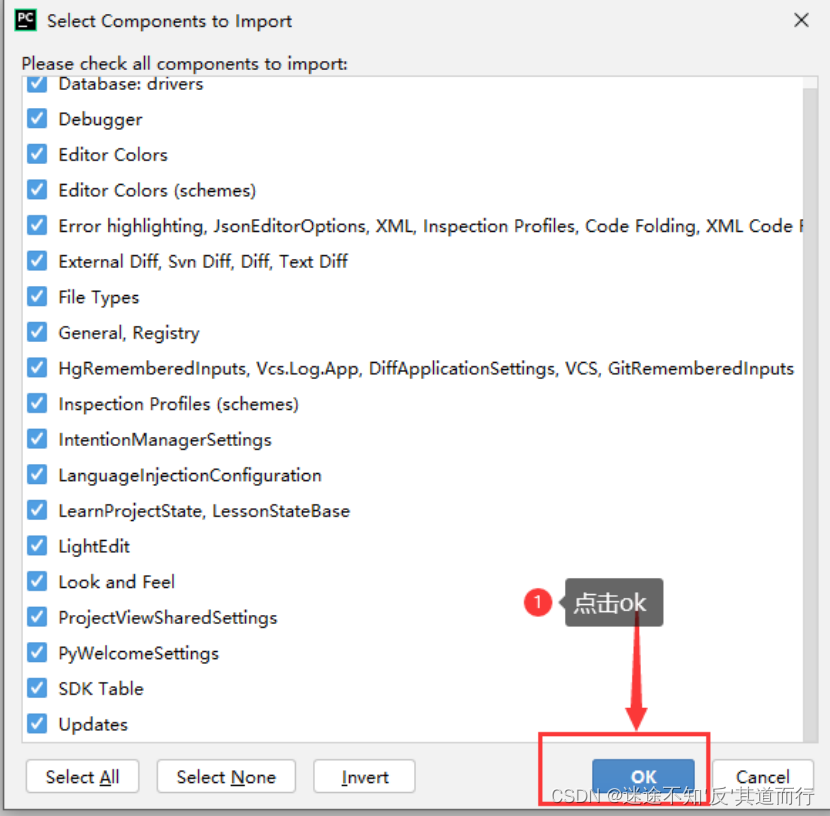Confirm import with OK button

coord(643,776)
